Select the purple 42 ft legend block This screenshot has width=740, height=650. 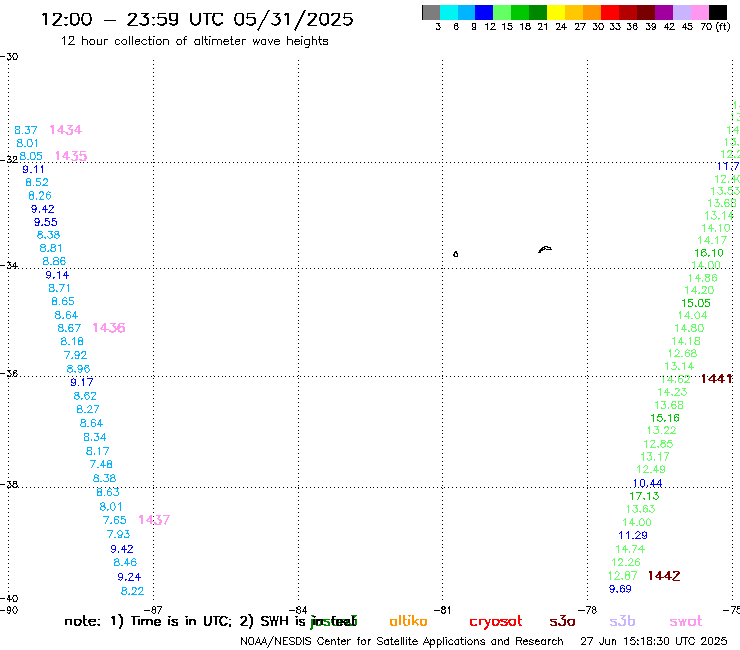(x=664, y=13)
